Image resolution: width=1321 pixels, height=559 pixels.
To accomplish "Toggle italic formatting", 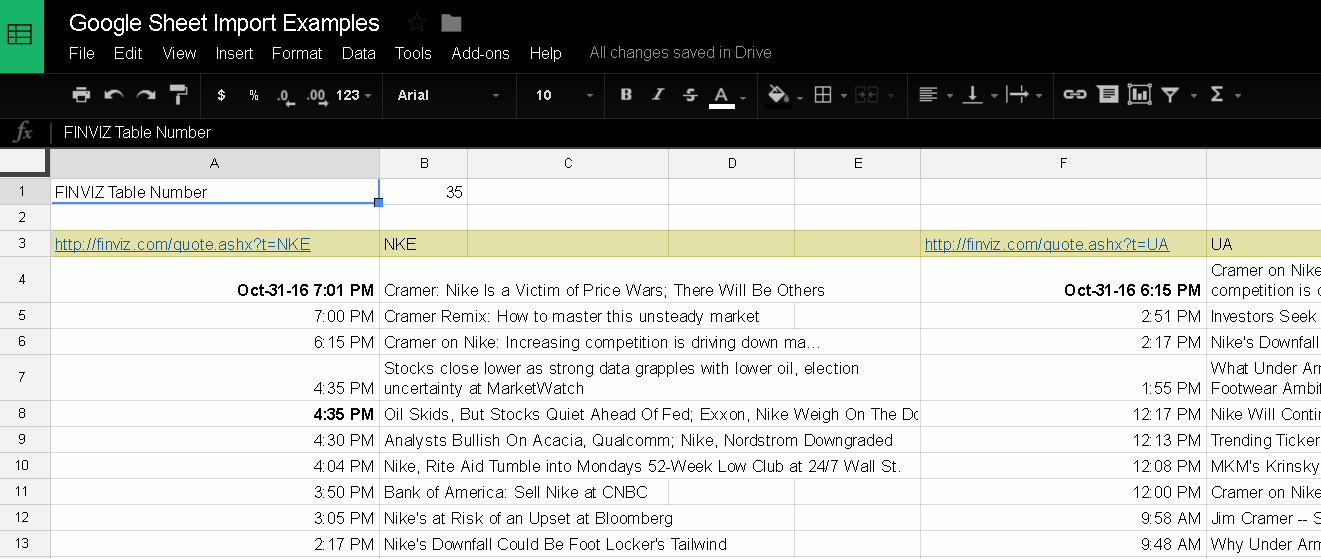I will pos(658,95).
